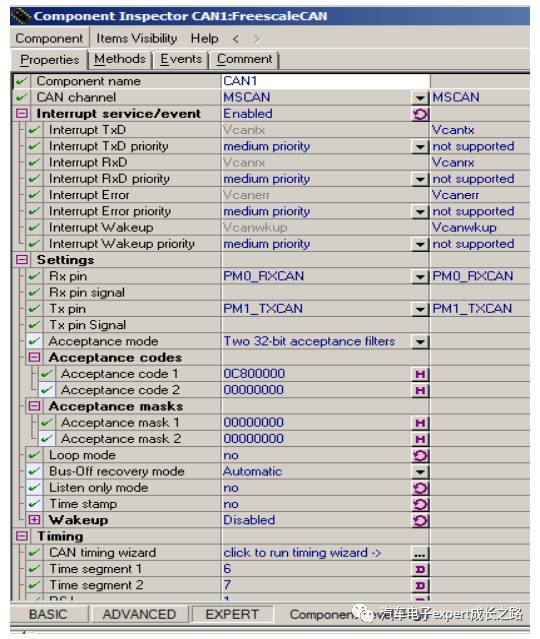Click green check next to Rx pin
This screenshot has width=540, height=639.
tap(34, 276)
